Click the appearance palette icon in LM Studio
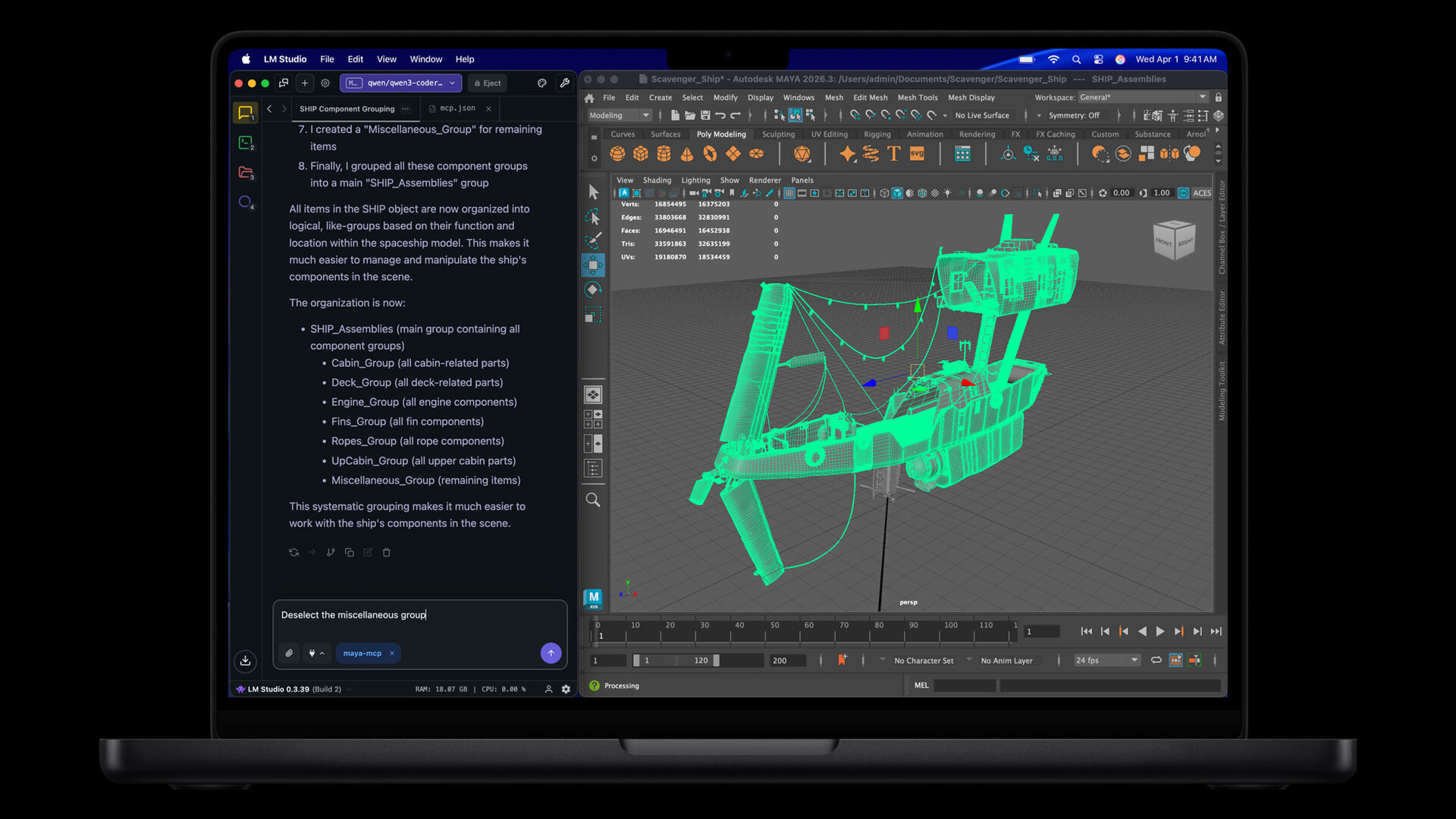Image resolution: width=1456 pixels, height=819 pixels. click(x=542, y=83)
